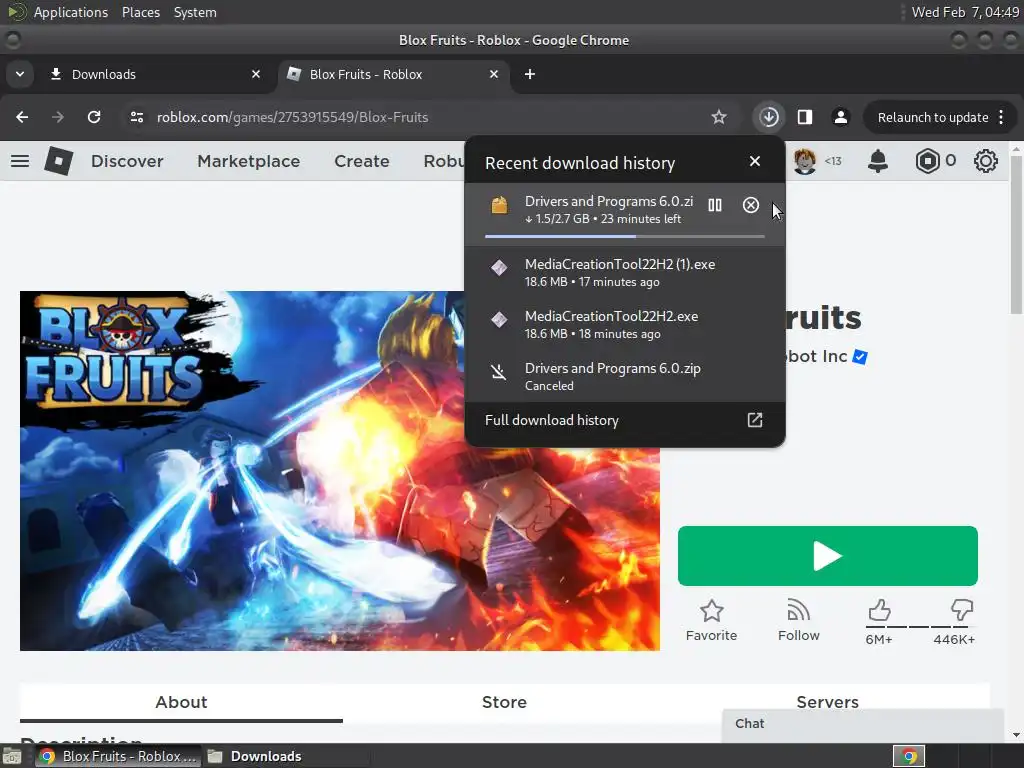Open the Robux balance icon
The image size is (1024, 768).
pyautogui.click(x=927, y=161)
